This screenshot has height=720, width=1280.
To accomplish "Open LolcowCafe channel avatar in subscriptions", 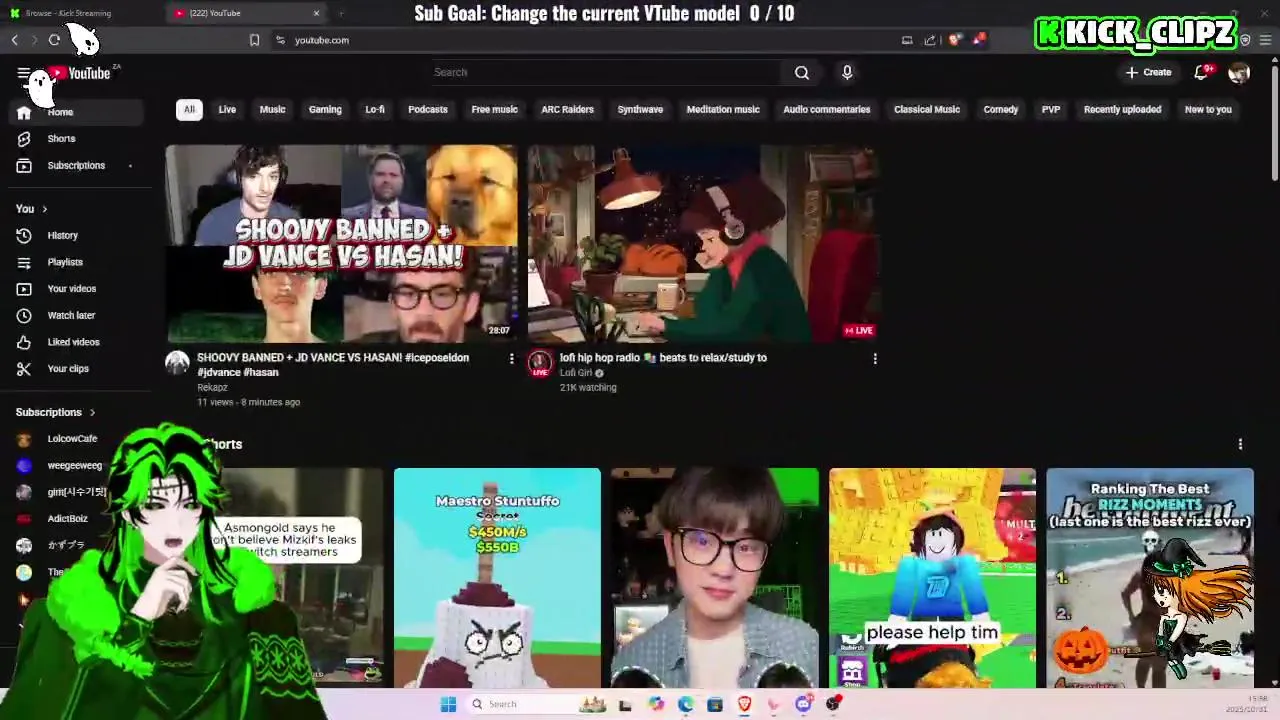I will point(24,439).
